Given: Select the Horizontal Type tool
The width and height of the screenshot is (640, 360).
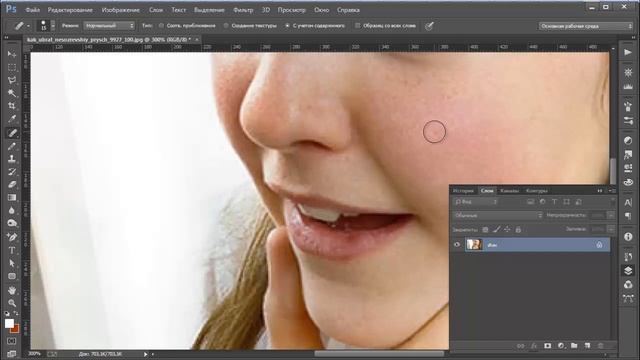Looking at the screenshot, I should tap(12, 250).
